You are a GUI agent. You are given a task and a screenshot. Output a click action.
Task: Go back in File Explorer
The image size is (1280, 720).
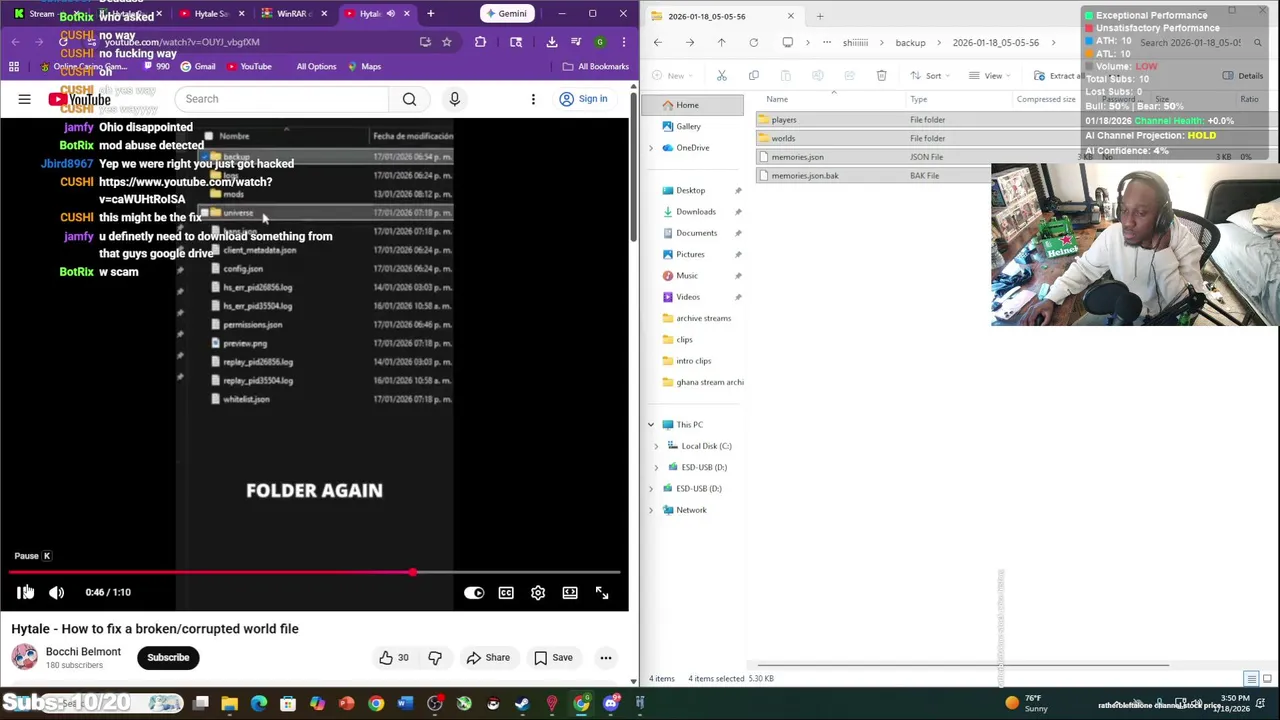pyautogui.click(x=657, y=43)
